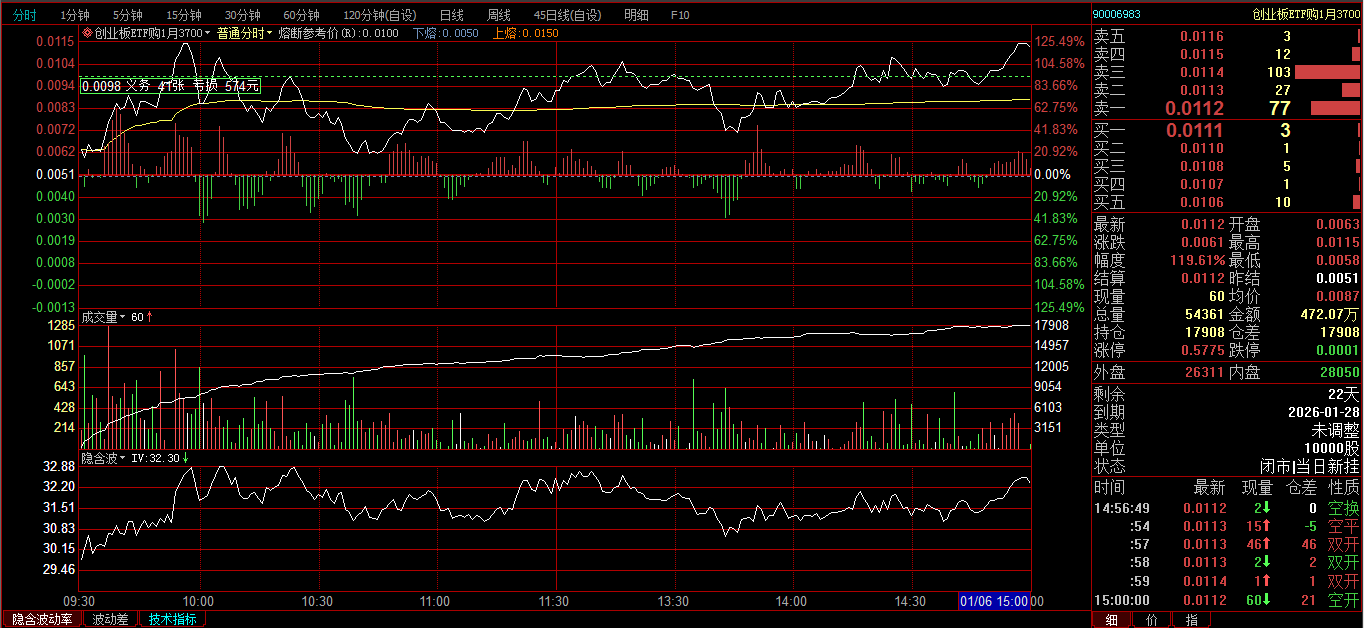Select the 买五 bid row at 0.0106

[1226, 203]
